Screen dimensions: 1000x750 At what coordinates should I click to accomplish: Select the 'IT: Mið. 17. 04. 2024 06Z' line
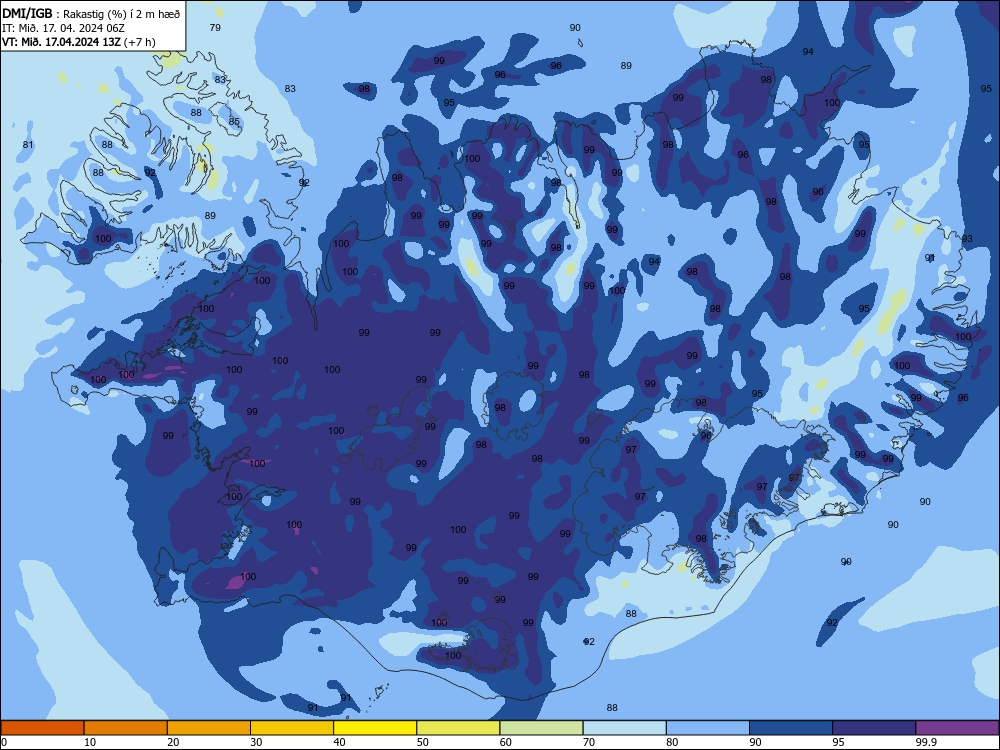(63, 28)
